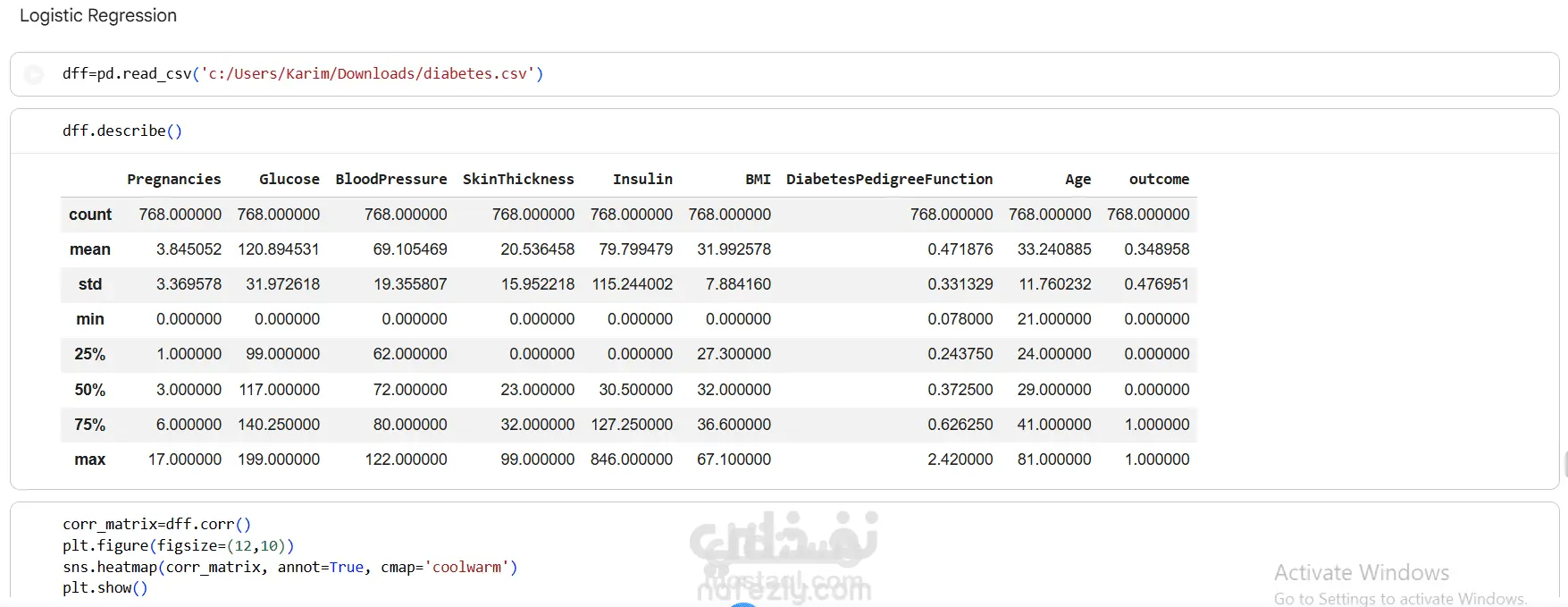Run the read_csv code cell
The height and width of the screenshot is (607, 1568).
pyautogui.click(x=34, y=74)
